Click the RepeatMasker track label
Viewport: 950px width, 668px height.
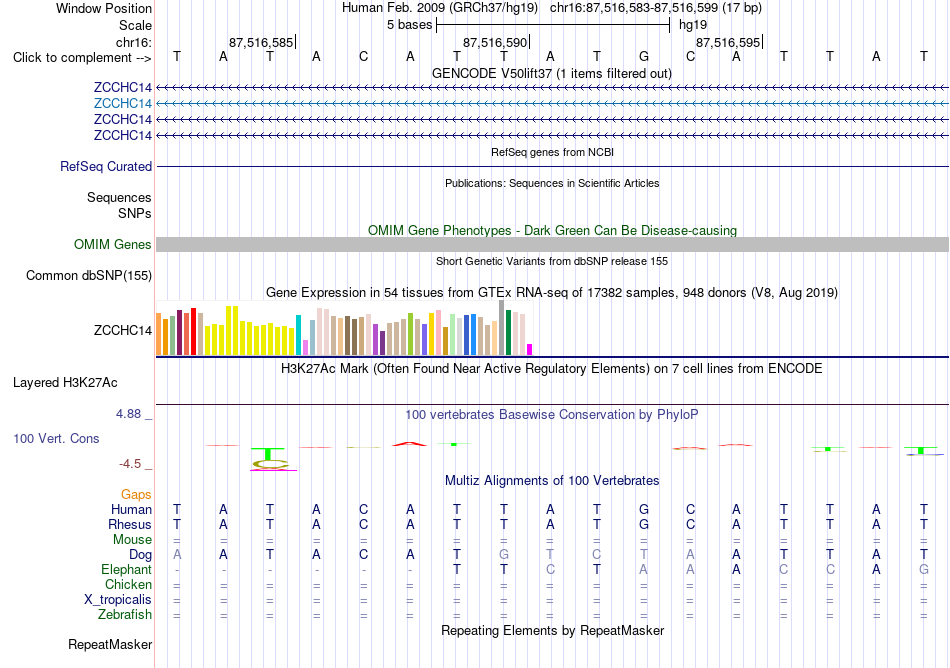pyautogui.click(x=110, y=644)
